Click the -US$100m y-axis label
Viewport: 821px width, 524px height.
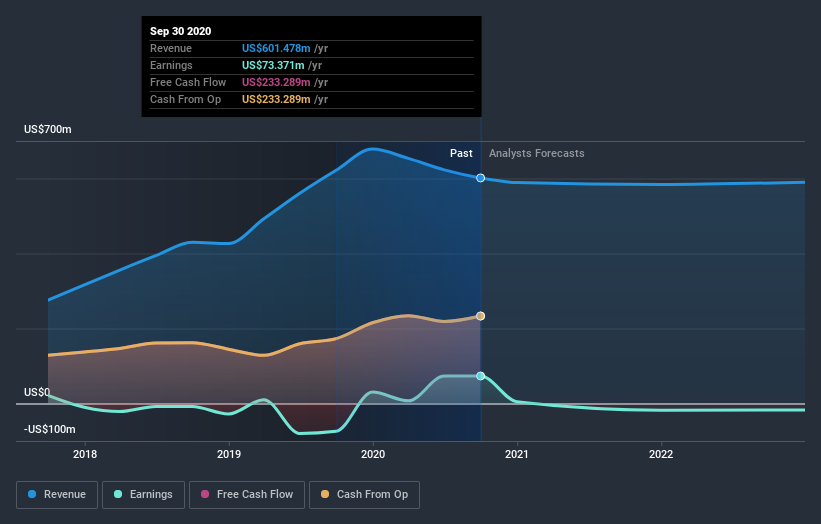(x=49, y=429)
